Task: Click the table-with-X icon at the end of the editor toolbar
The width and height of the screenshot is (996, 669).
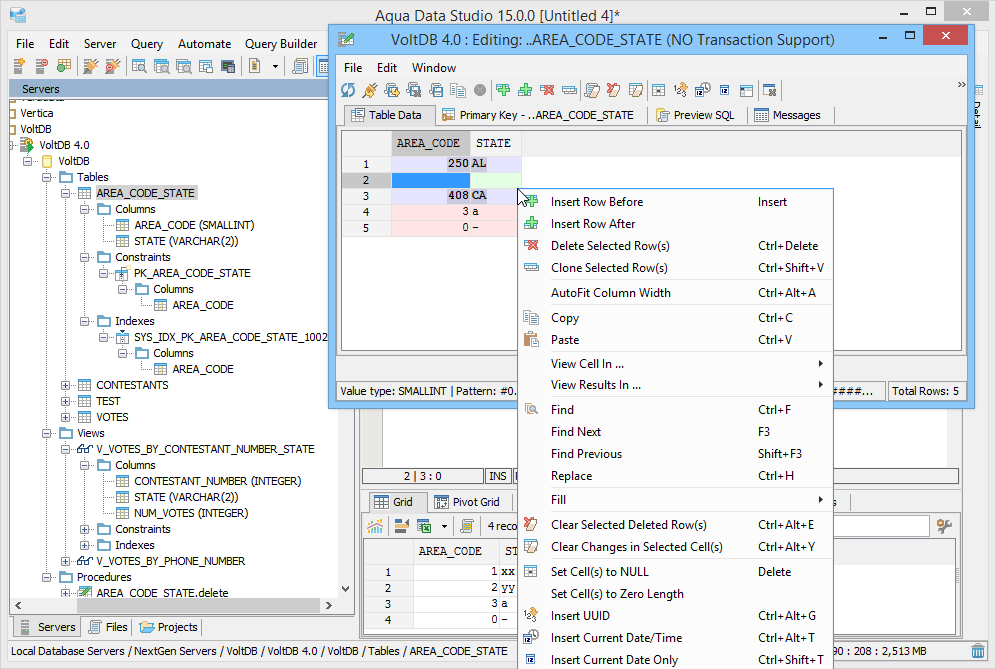Action: click(769, 90)
